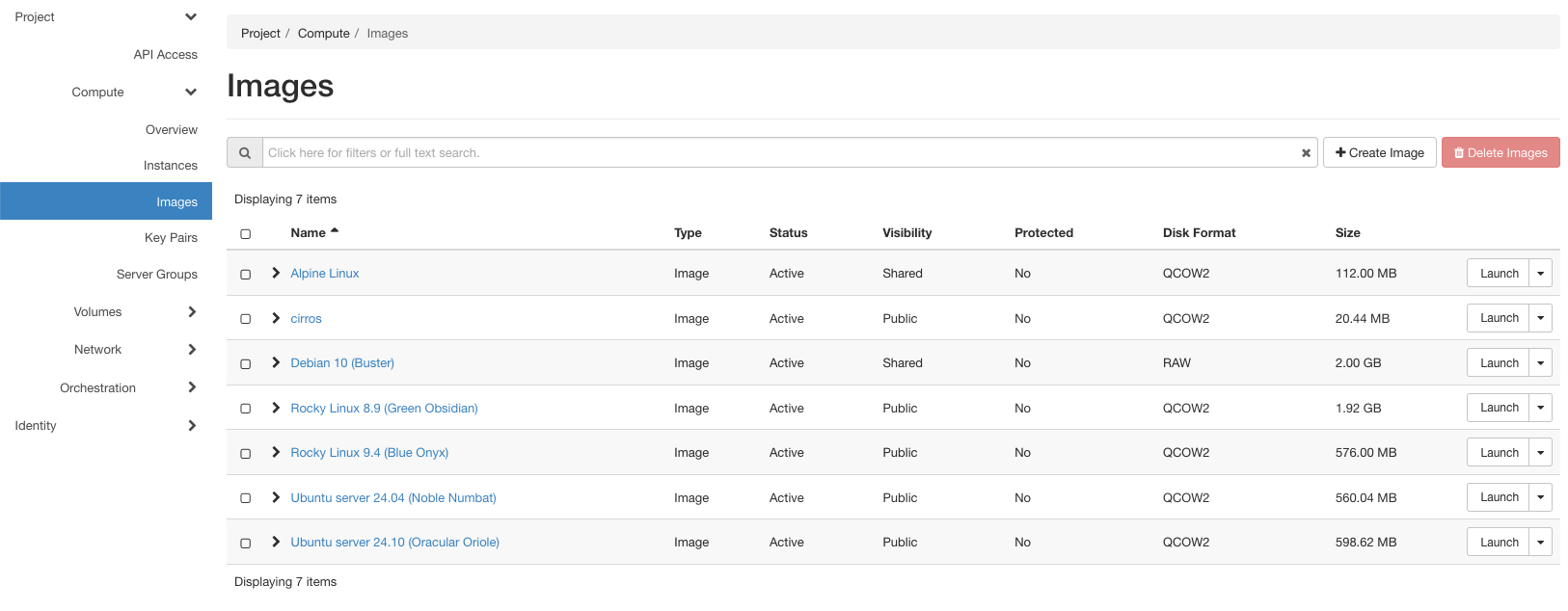Screen dimensions: 1568x611
Task: Clear the search filter with the X icon
Action: coord(1306,153)
